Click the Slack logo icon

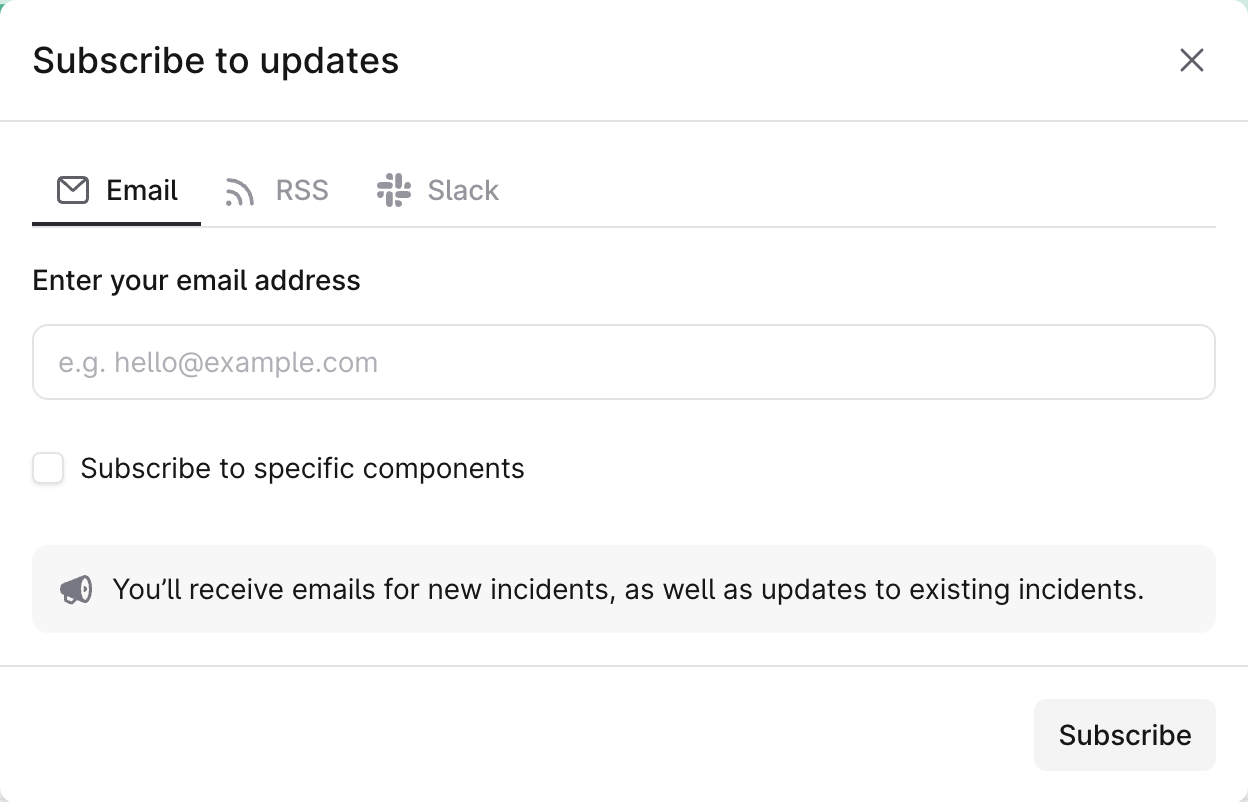pyautogui.click(x=394, y=190)
